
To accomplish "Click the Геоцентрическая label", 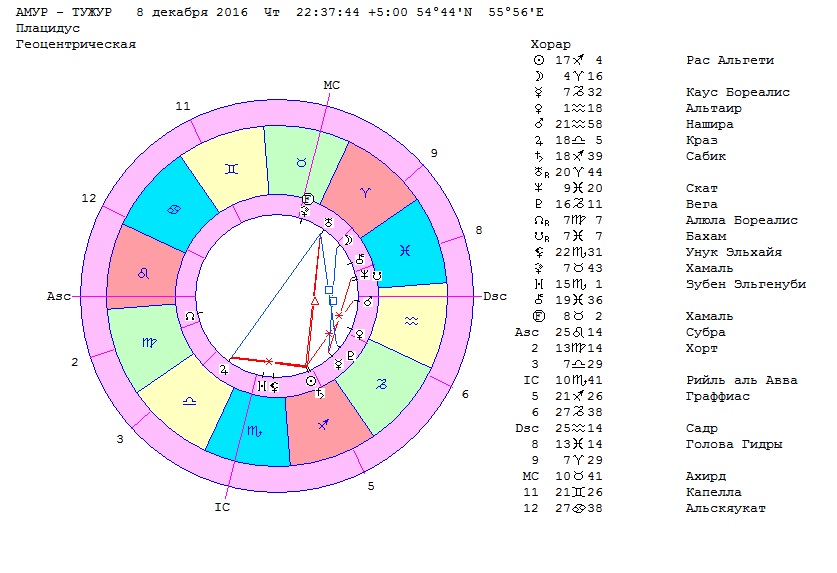I will click(76, 45).
